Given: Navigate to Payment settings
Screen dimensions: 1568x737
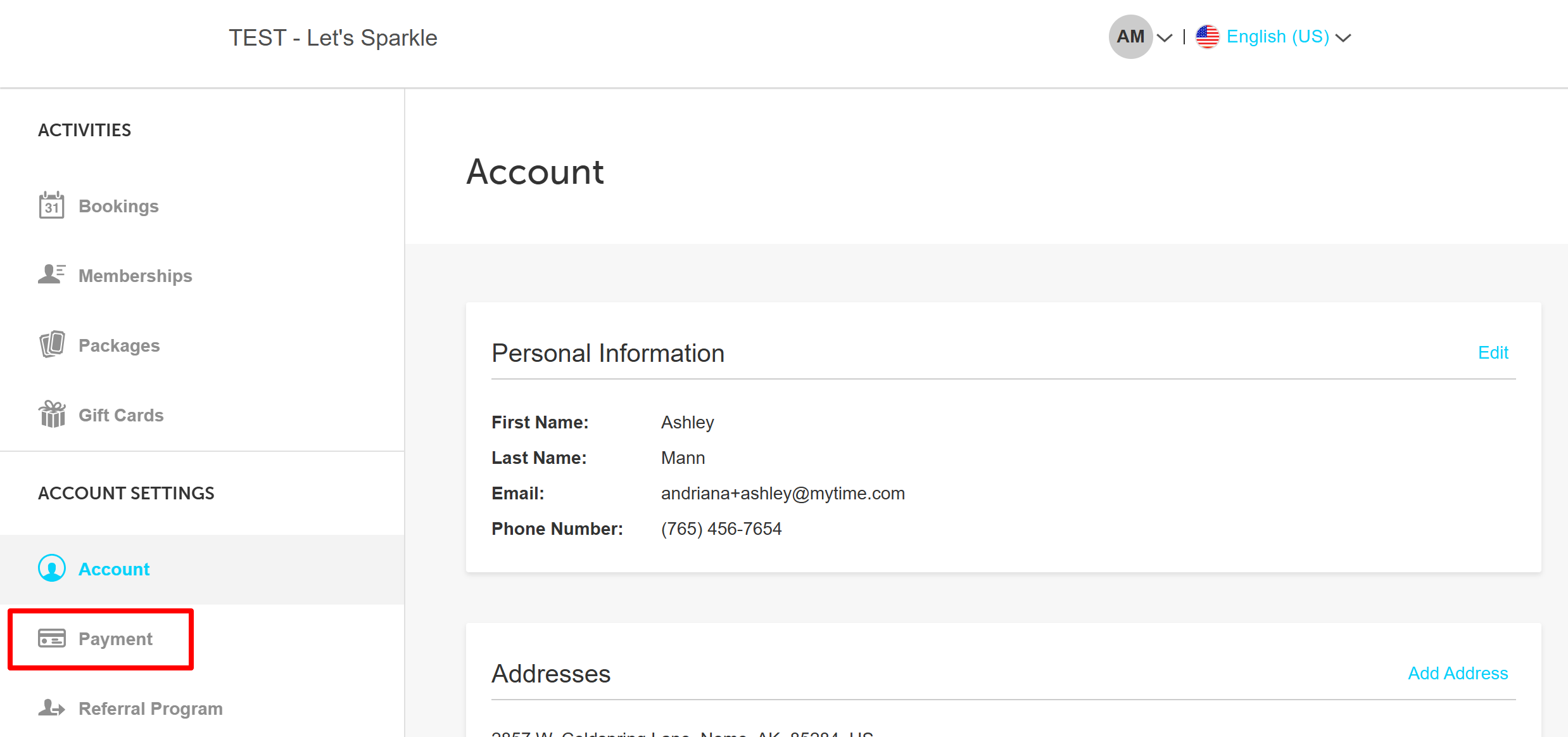Looking at the screenshot, I should pos(115,639).
